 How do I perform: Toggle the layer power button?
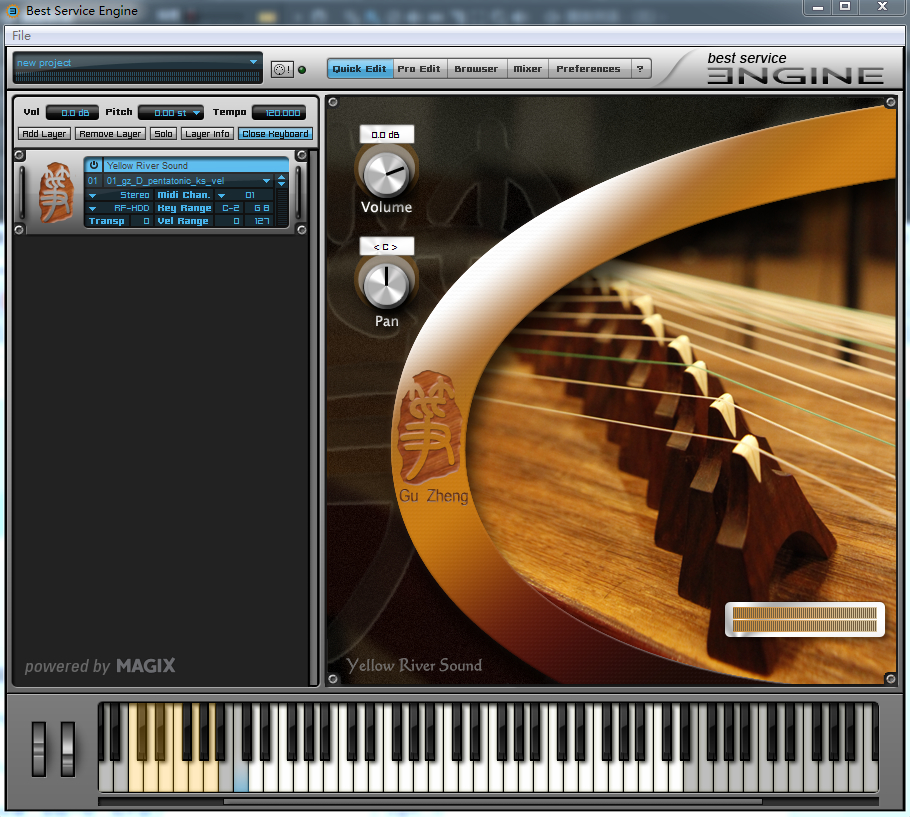pyautogui.click(x=93, y=165)
